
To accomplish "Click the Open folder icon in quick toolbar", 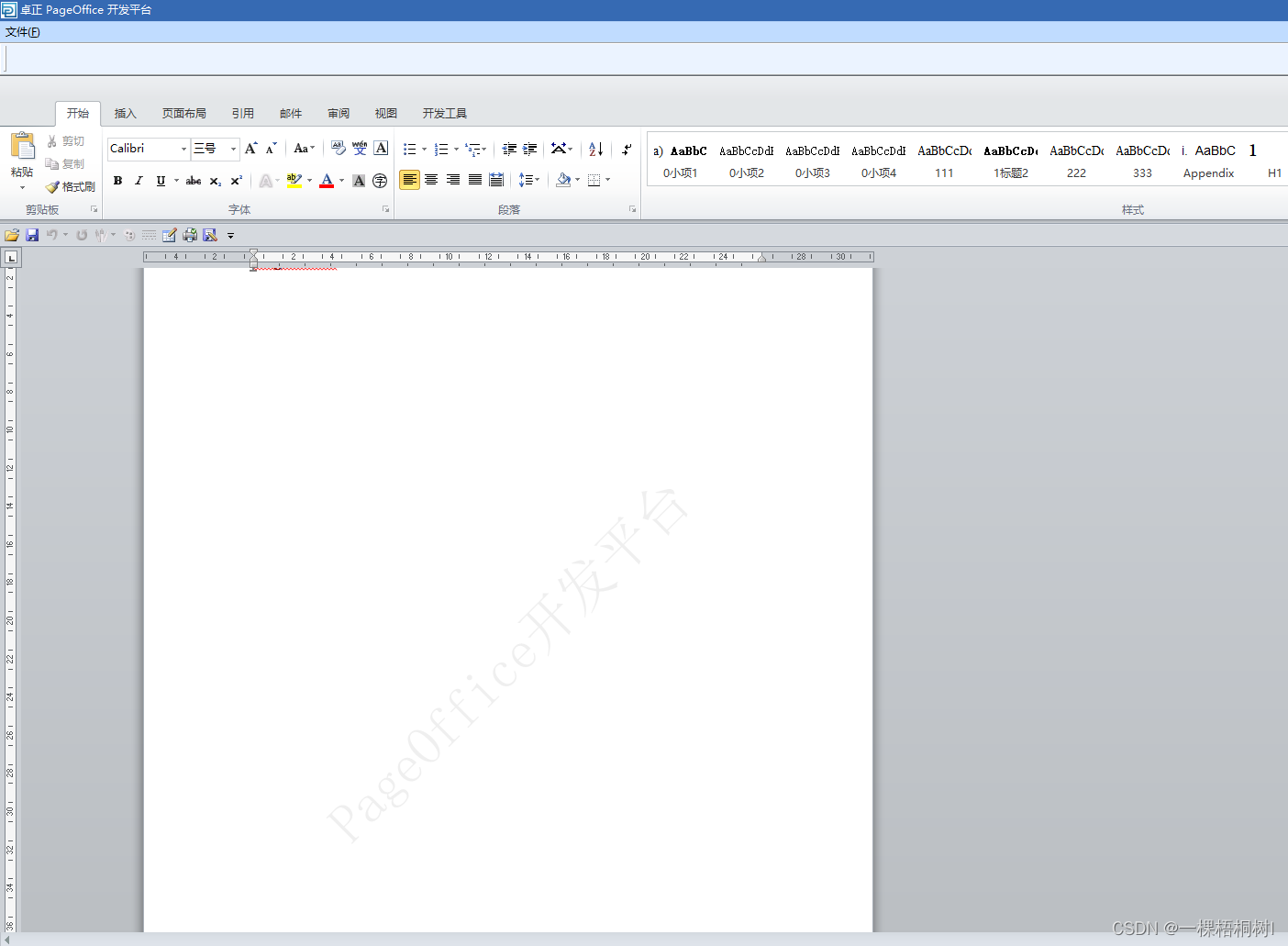I will pos(12,236).
